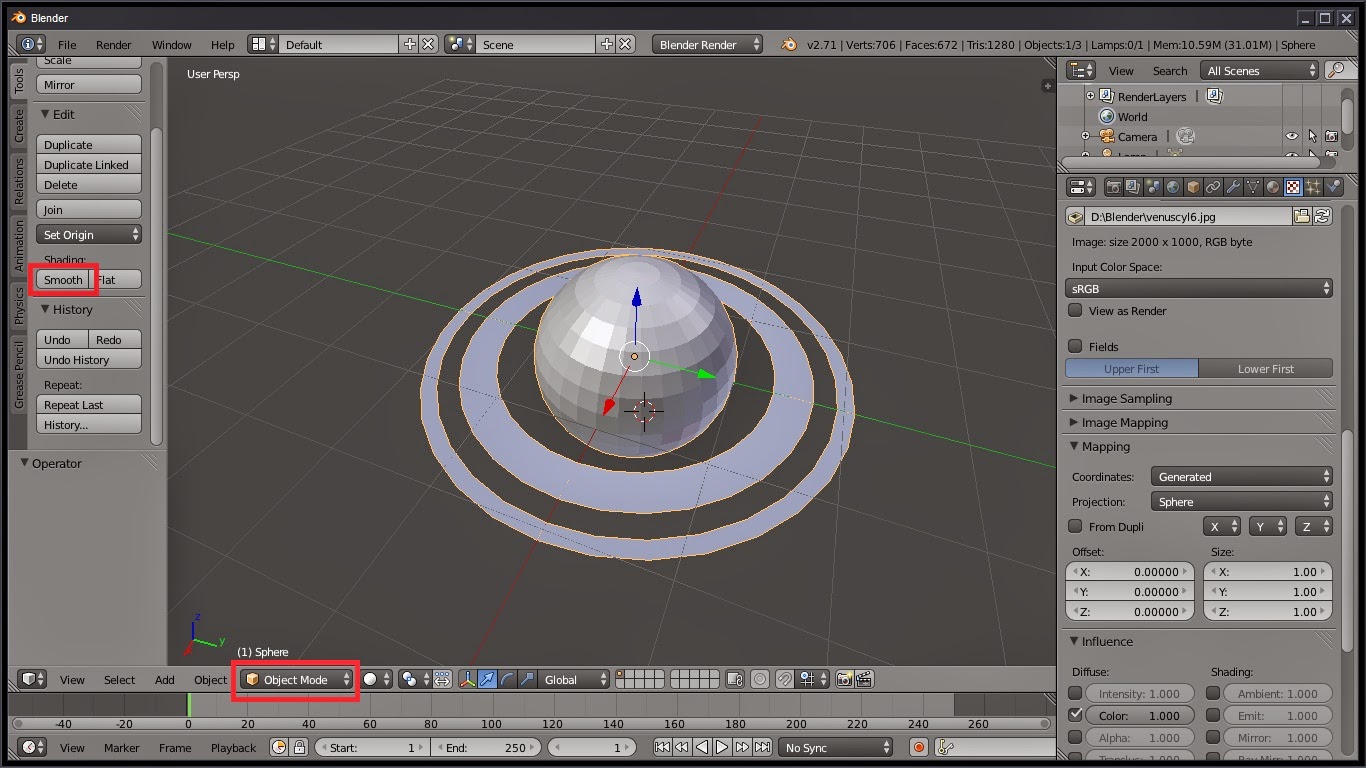This screenshot has height=768, width=1366.
Task: Enable the Ambient shading checkbox
Action: (x=1213, y=693)
